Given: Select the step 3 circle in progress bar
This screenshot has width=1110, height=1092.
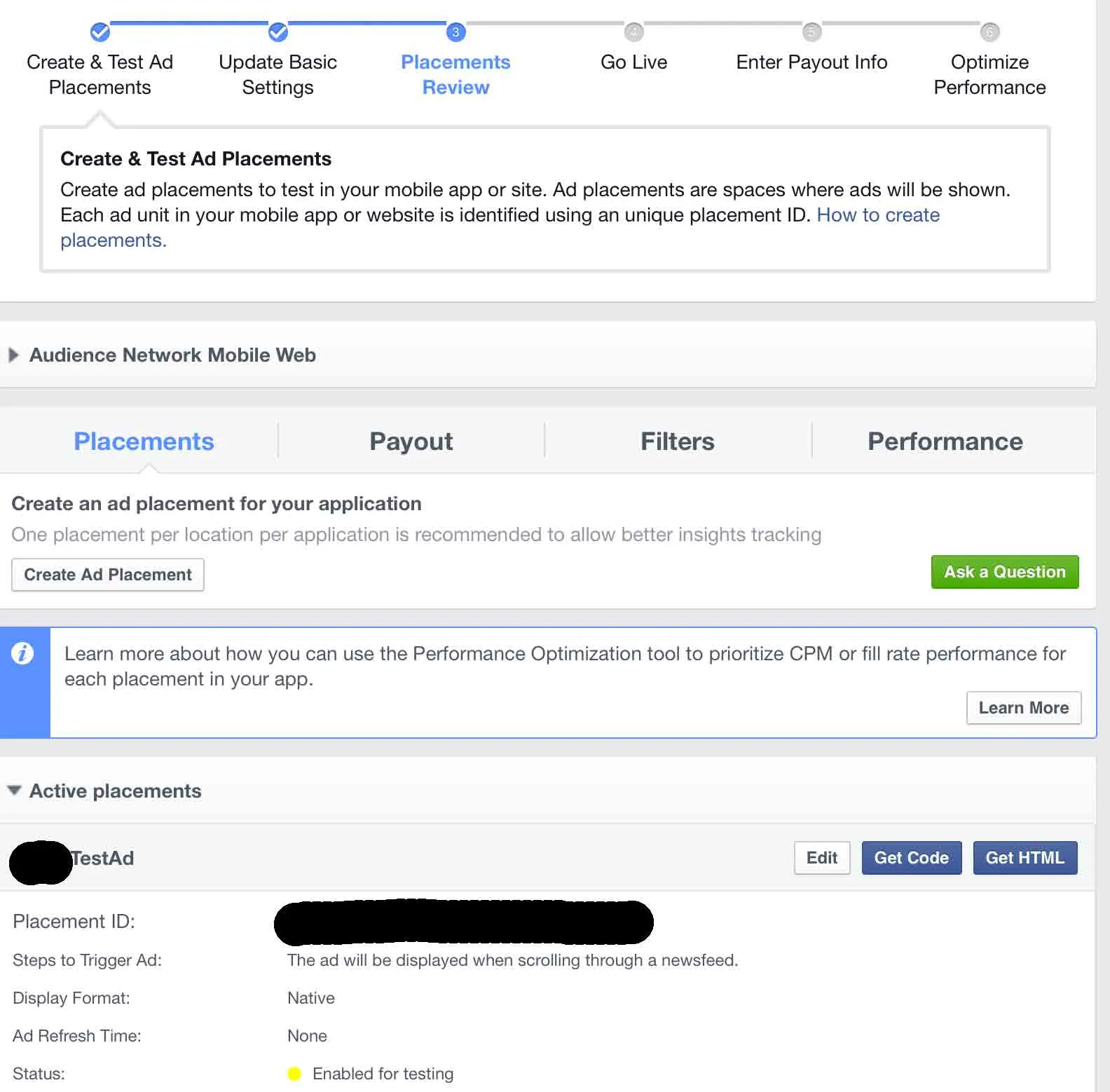Looking at the screenshot, I should tap(456, 32).
